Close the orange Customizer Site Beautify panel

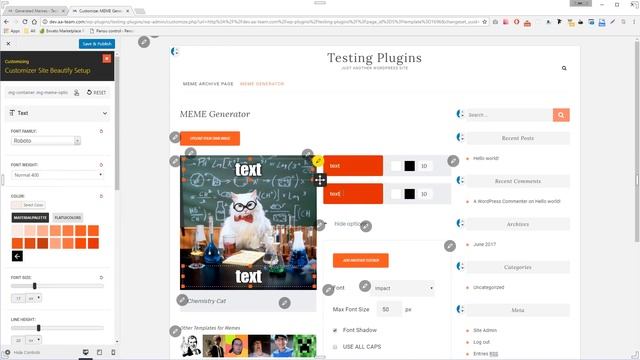[107, 59]
